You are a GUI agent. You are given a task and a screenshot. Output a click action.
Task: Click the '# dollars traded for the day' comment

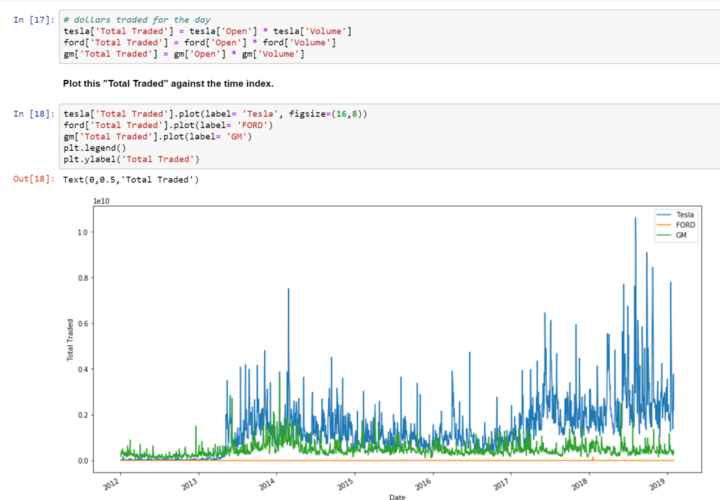137,20
